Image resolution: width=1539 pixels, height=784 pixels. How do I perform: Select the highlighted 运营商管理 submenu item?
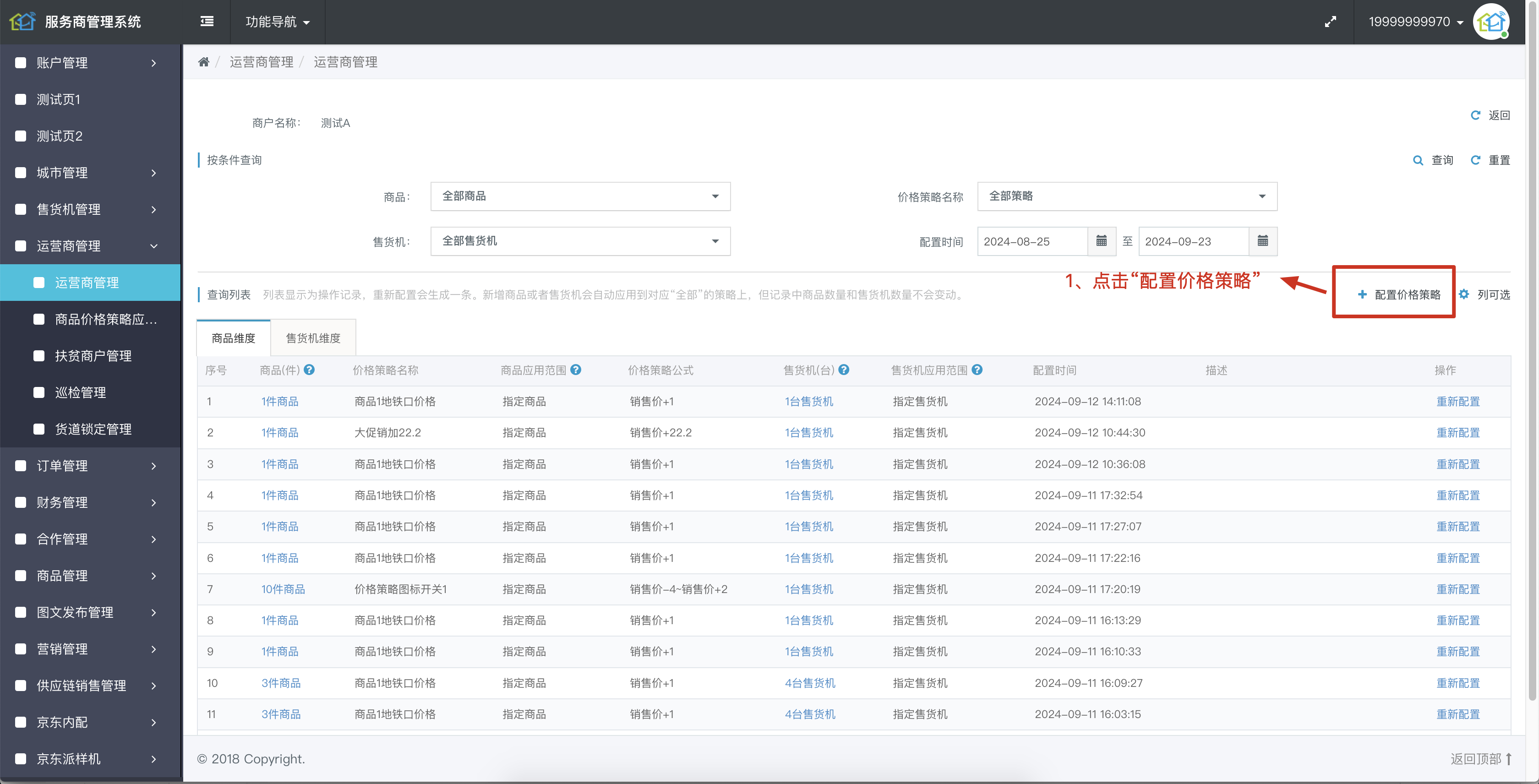tap(90, 283)
